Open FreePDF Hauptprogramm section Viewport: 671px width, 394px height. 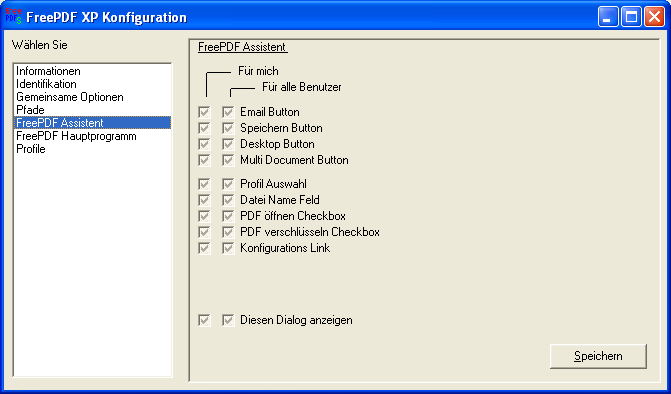coord(92,136)
